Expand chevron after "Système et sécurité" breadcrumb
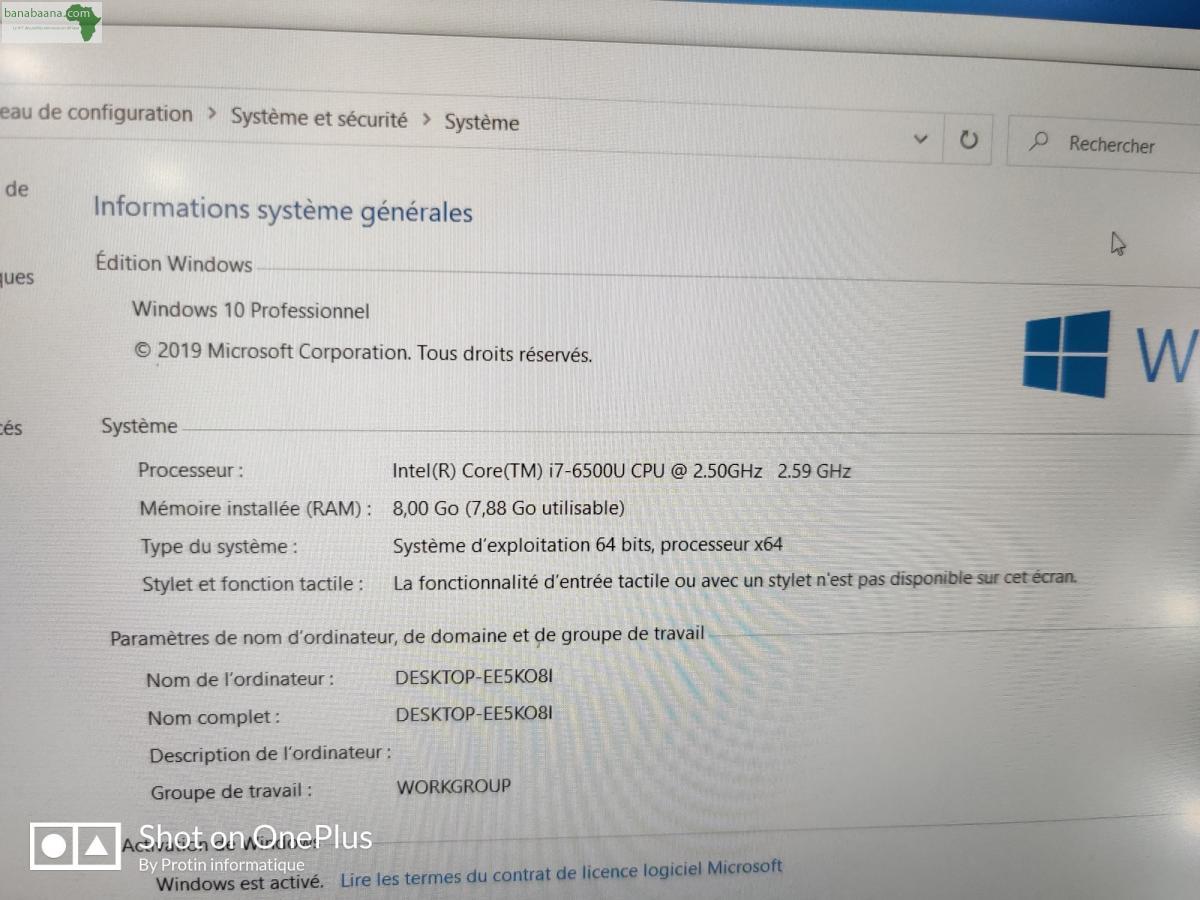The image size is (1200, 900). coord(426,120)
